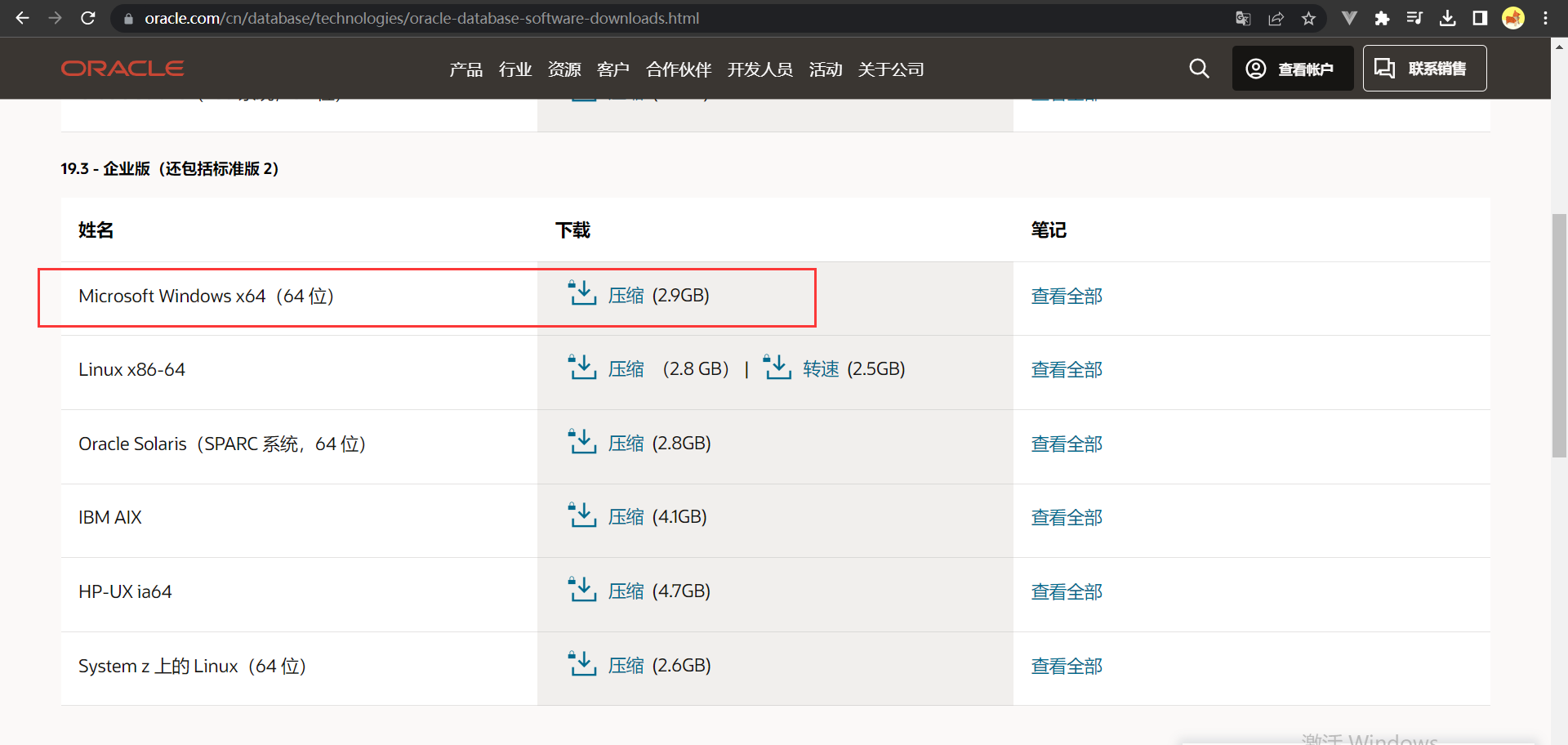Click the site search magnifier icon
The width and height of the screenshot is (1568, 745).
point(1199,69)
